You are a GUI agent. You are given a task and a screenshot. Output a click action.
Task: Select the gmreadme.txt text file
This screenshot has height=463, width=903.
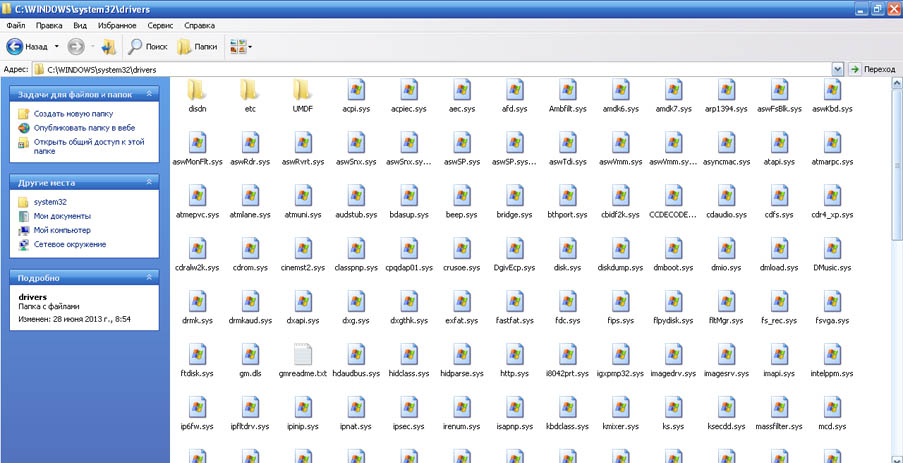coord(303,354)
